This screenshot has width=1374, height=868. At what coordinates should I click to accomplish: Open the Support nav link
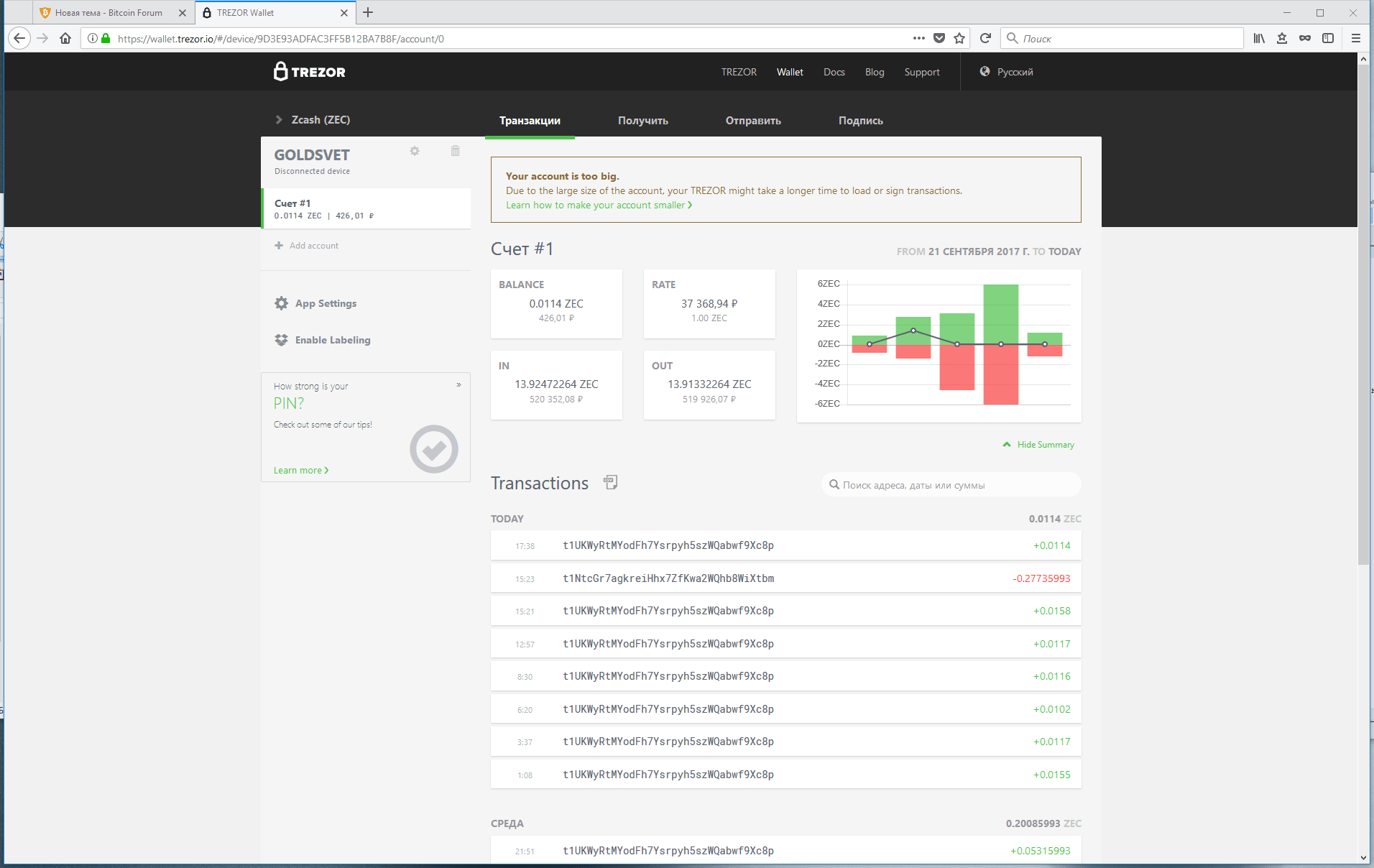click(x=922, y=72)
